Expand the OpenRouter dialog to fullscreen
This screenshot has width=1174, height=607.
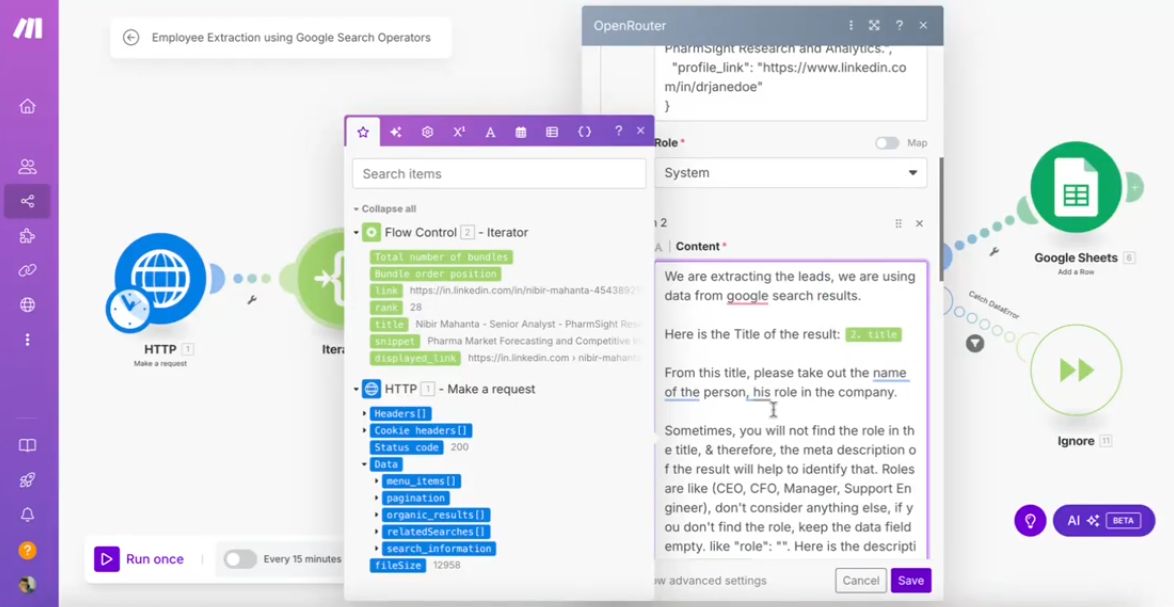point(874,25)
